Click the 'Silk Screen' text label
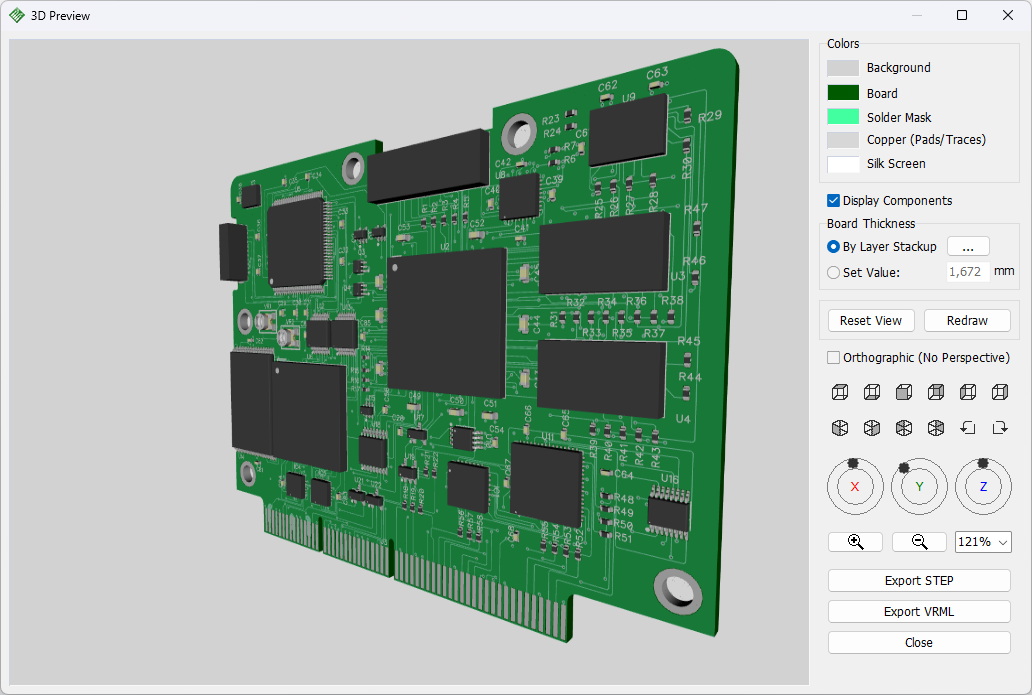This screenshot has width=1032, height=695. (x=896, y=164)
